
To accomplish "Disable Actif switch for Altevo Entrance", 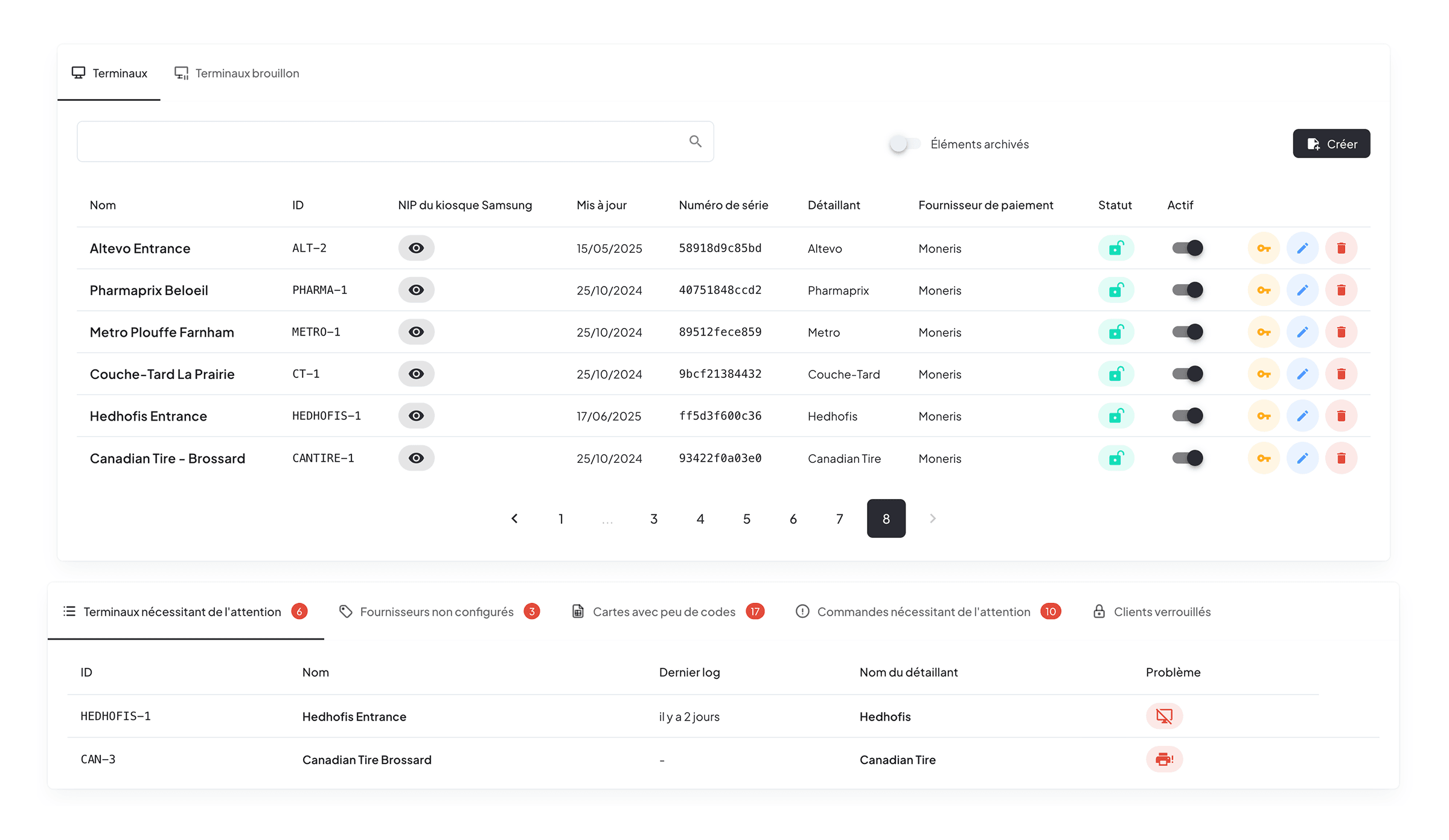I will pyautogui.click(x=1187, y=248).
